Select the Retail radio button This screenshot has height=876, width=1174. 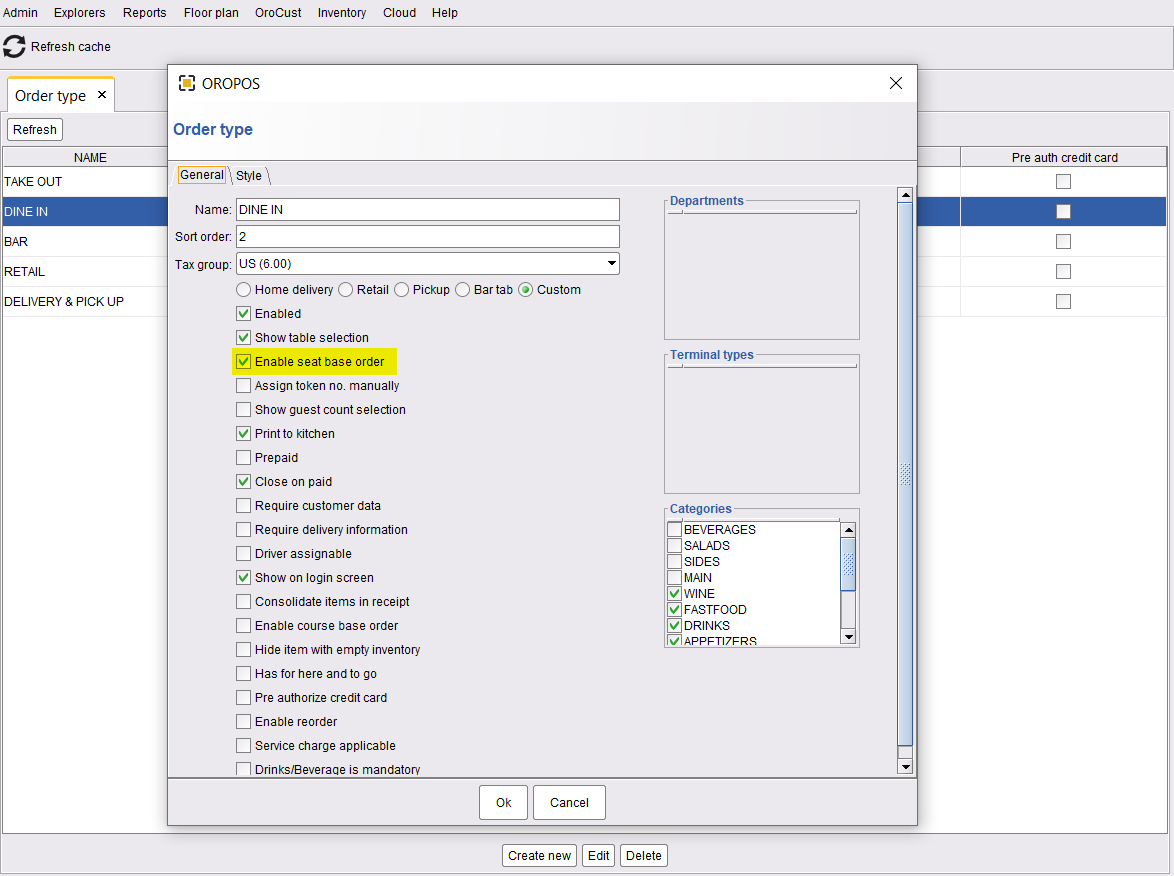coord(345,290)
